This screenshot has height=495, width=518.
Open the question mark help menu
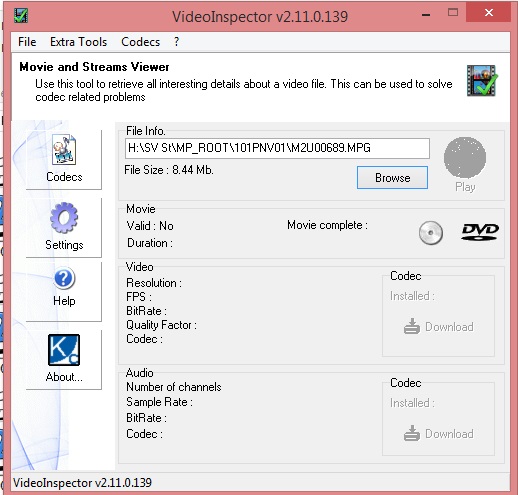[176, 42]
